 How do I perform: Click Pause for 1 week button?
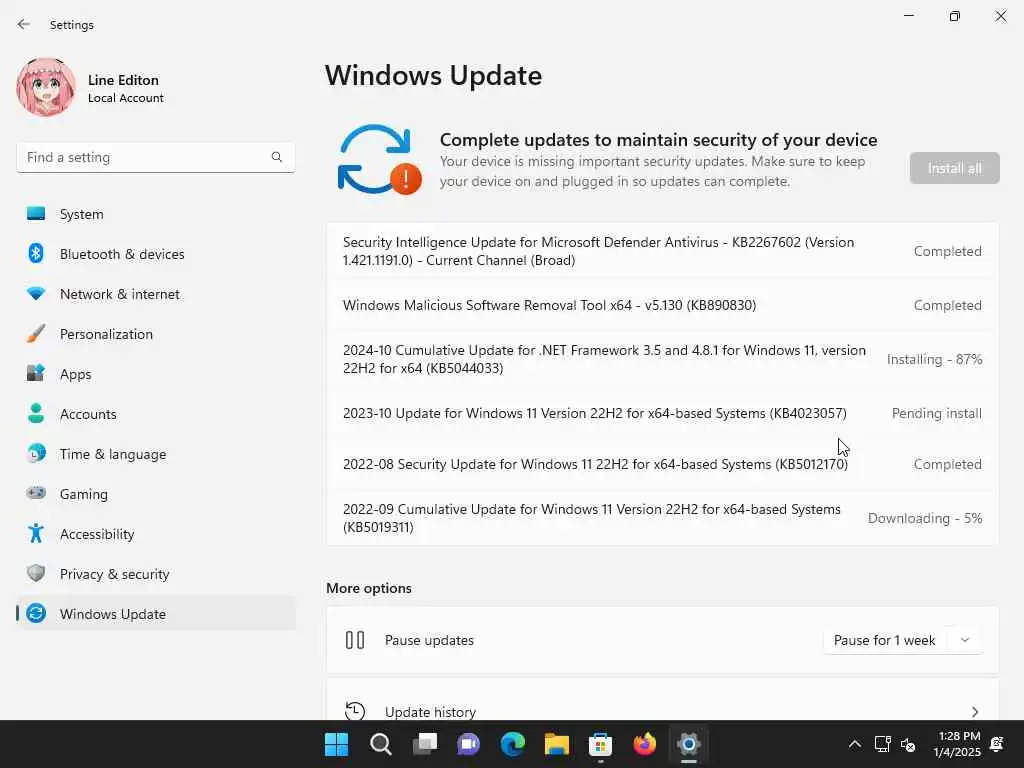(x=884, y=640)
